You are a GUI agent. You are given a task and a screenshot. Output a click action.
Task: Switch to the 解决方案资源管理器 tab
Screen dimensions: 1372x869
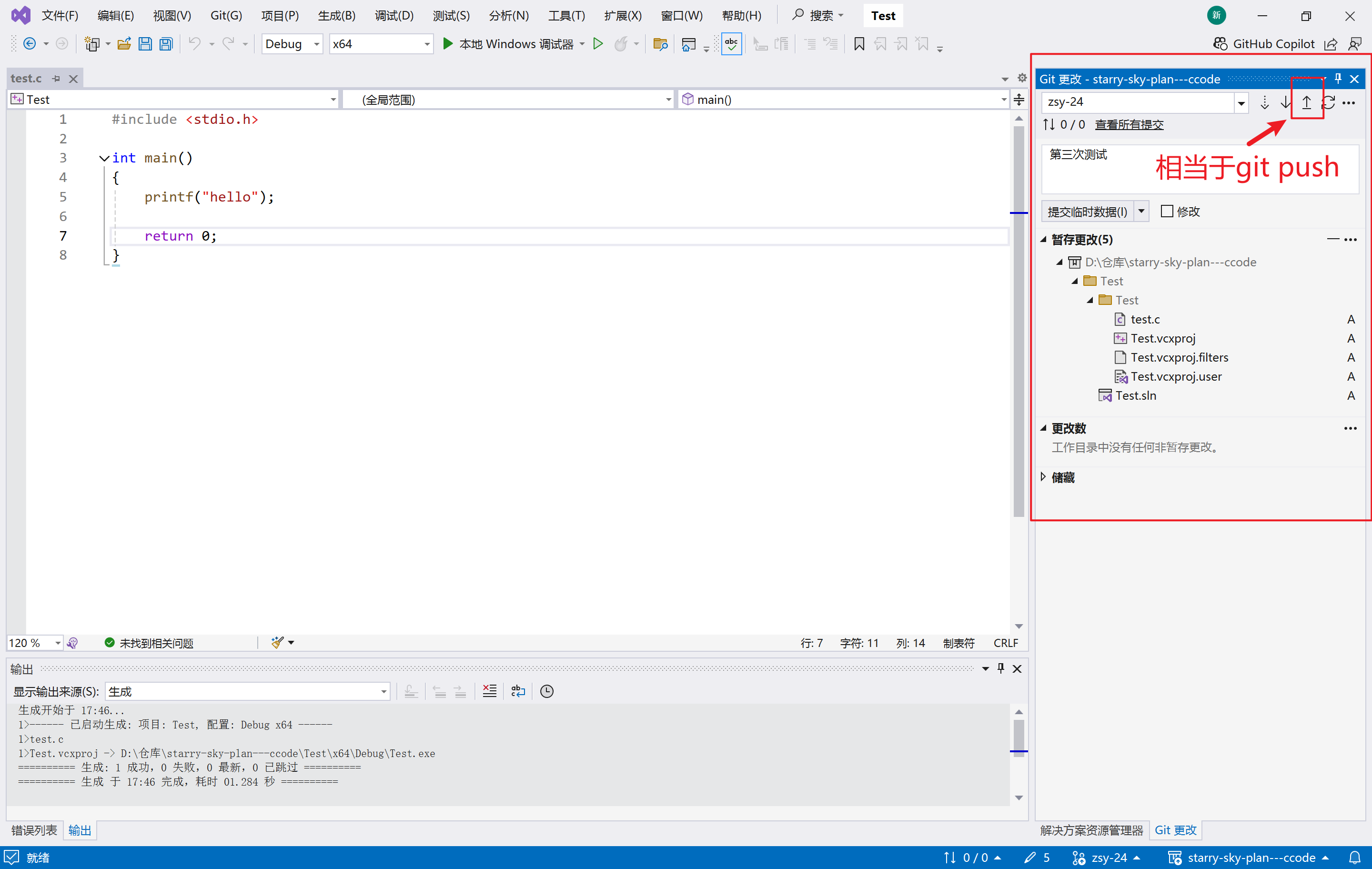click(x=1091, y=830)
